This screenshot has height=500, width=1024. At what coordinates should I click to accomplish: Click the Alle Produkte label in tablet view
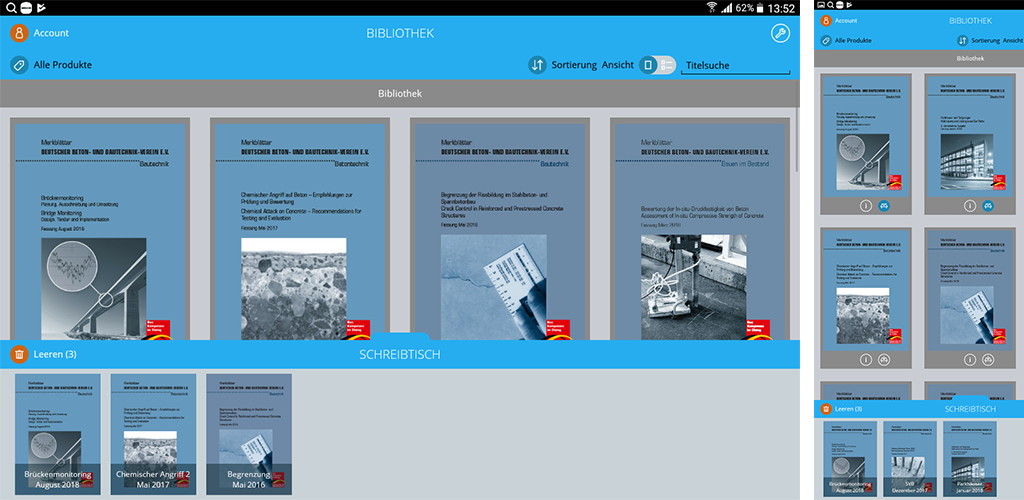pos(63,65)
